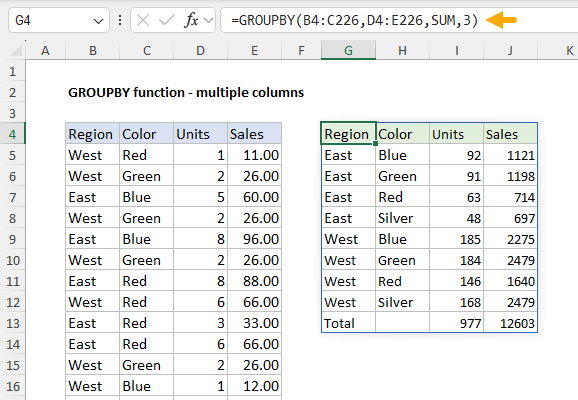Click the sales value 60.00 in row 7
The image size is (578, 400).
pos(254,197)
